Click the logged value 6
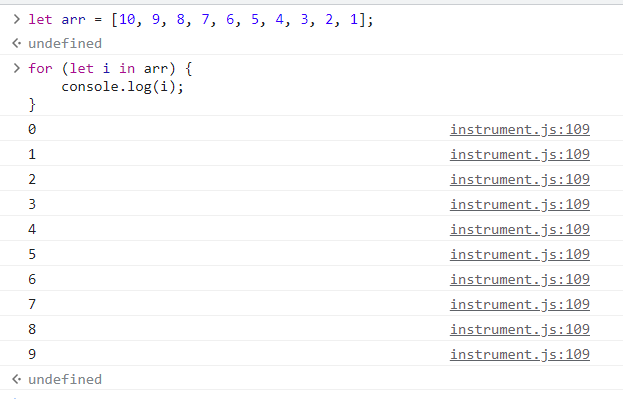 pos(32,280)
